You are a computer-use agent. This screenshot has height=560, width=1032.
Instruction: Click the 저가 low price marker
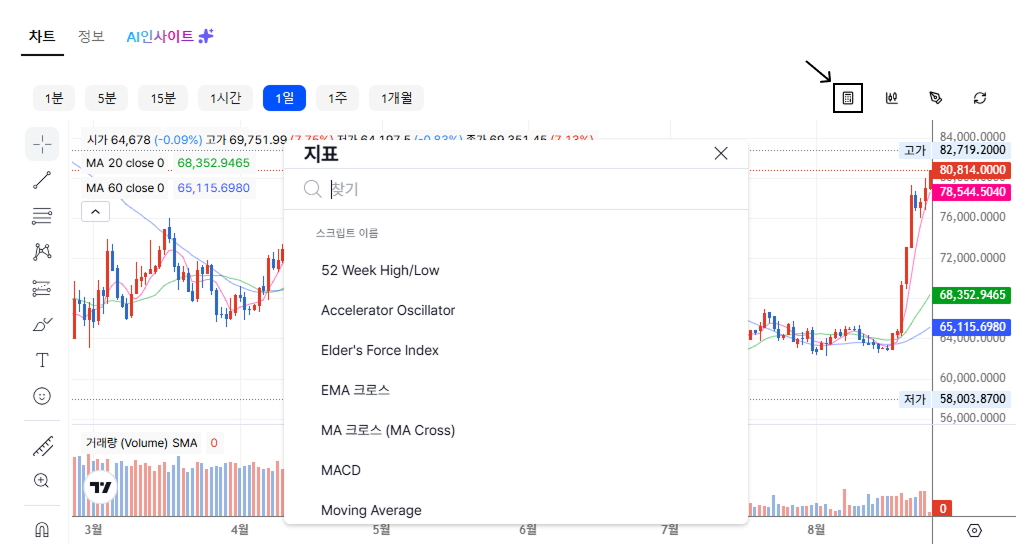pos(915,399)
